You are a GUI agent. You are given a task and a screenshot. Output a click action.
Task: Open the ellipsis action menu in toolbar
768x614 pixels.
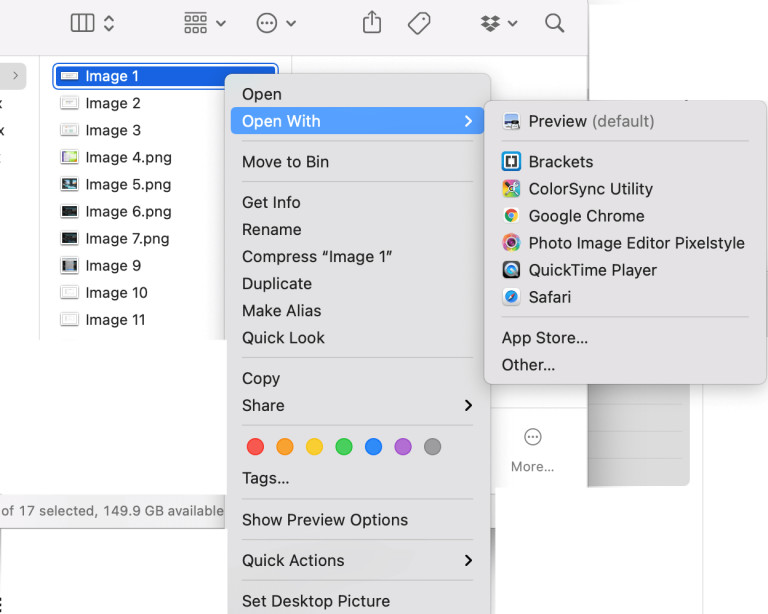pyautogui.click(x=276, y=23)
